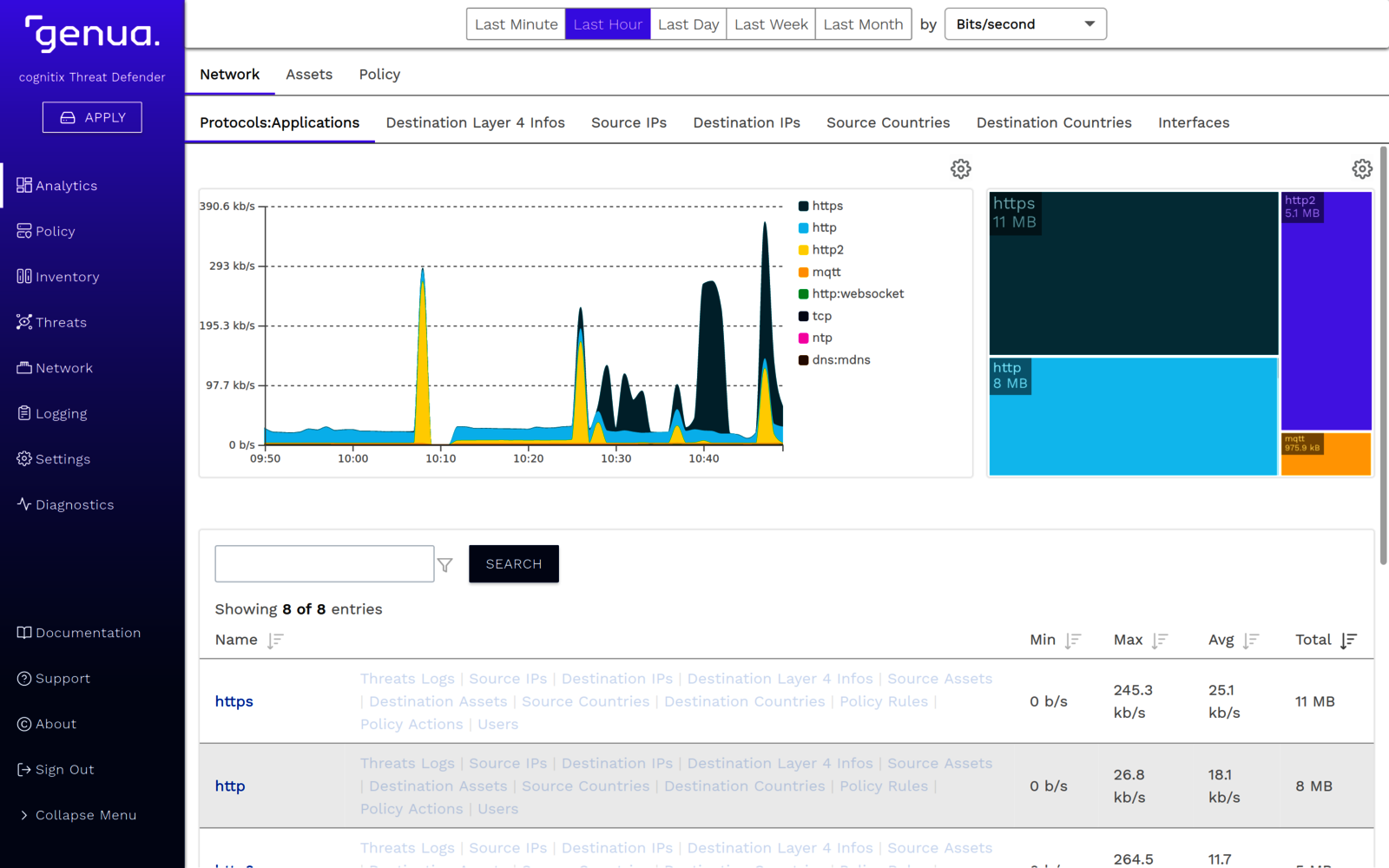Switch to the top Policy tab
1389x868 pixels.
[x=379, y=75]
